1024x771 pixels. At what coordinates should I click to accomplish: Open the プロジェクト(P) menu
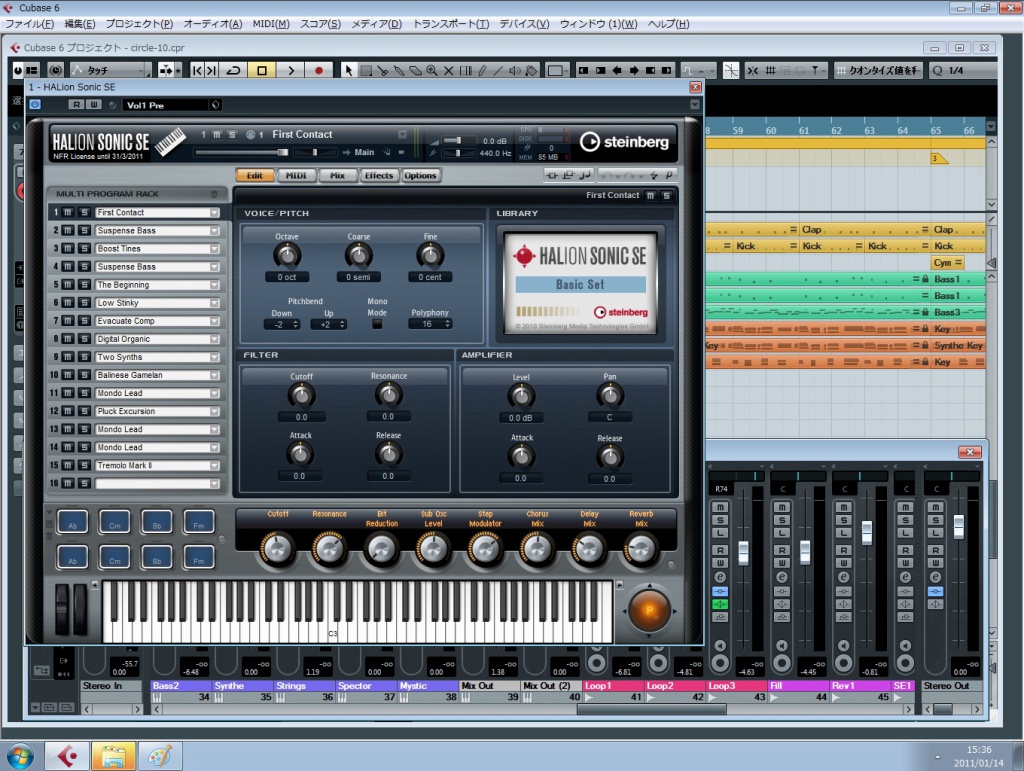(x=139, y=24)
